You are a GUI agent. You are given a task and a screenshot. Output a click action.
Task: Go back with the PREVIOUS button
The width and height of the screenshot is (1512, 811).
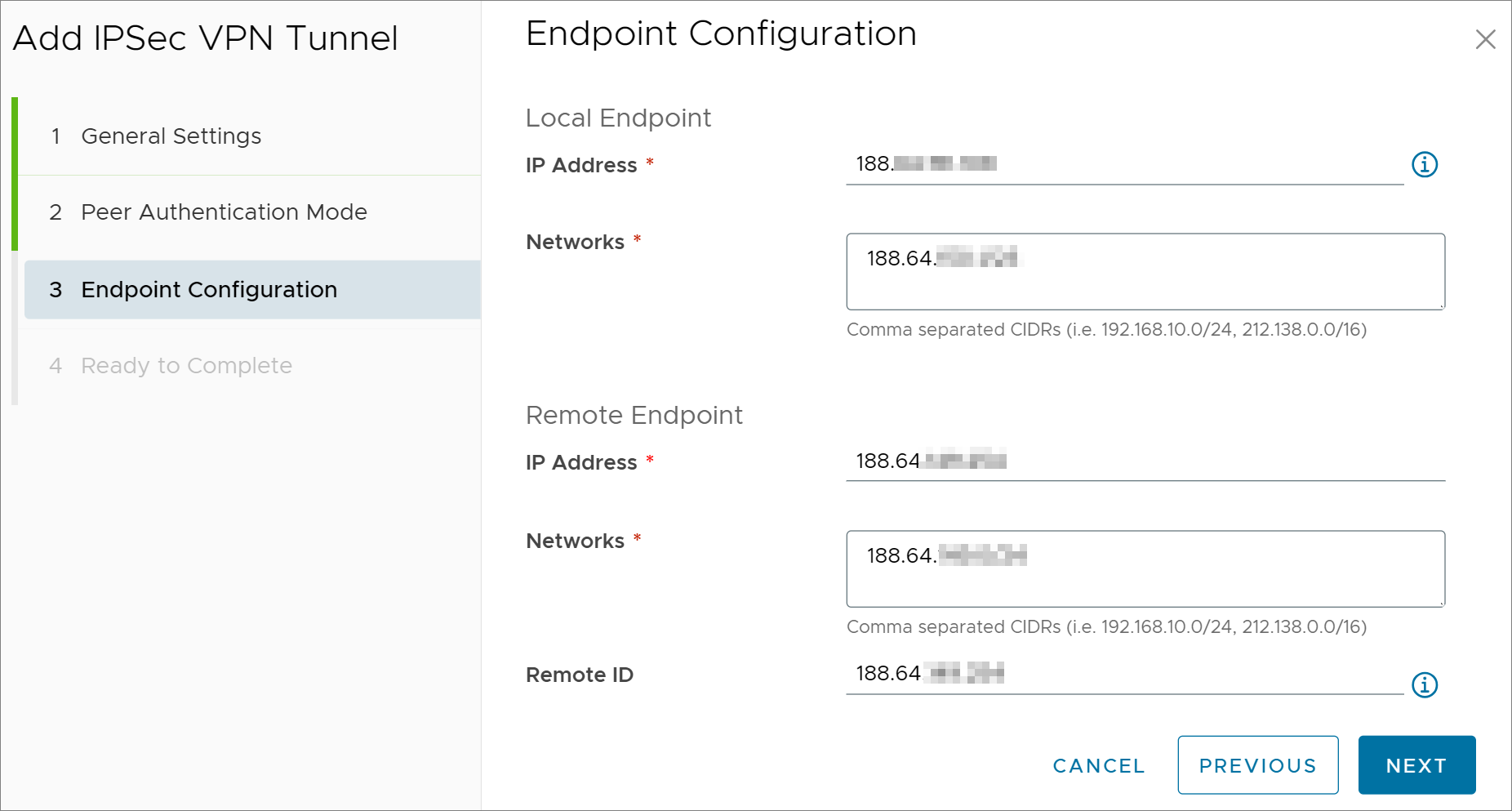click(x=1257, y=765)
